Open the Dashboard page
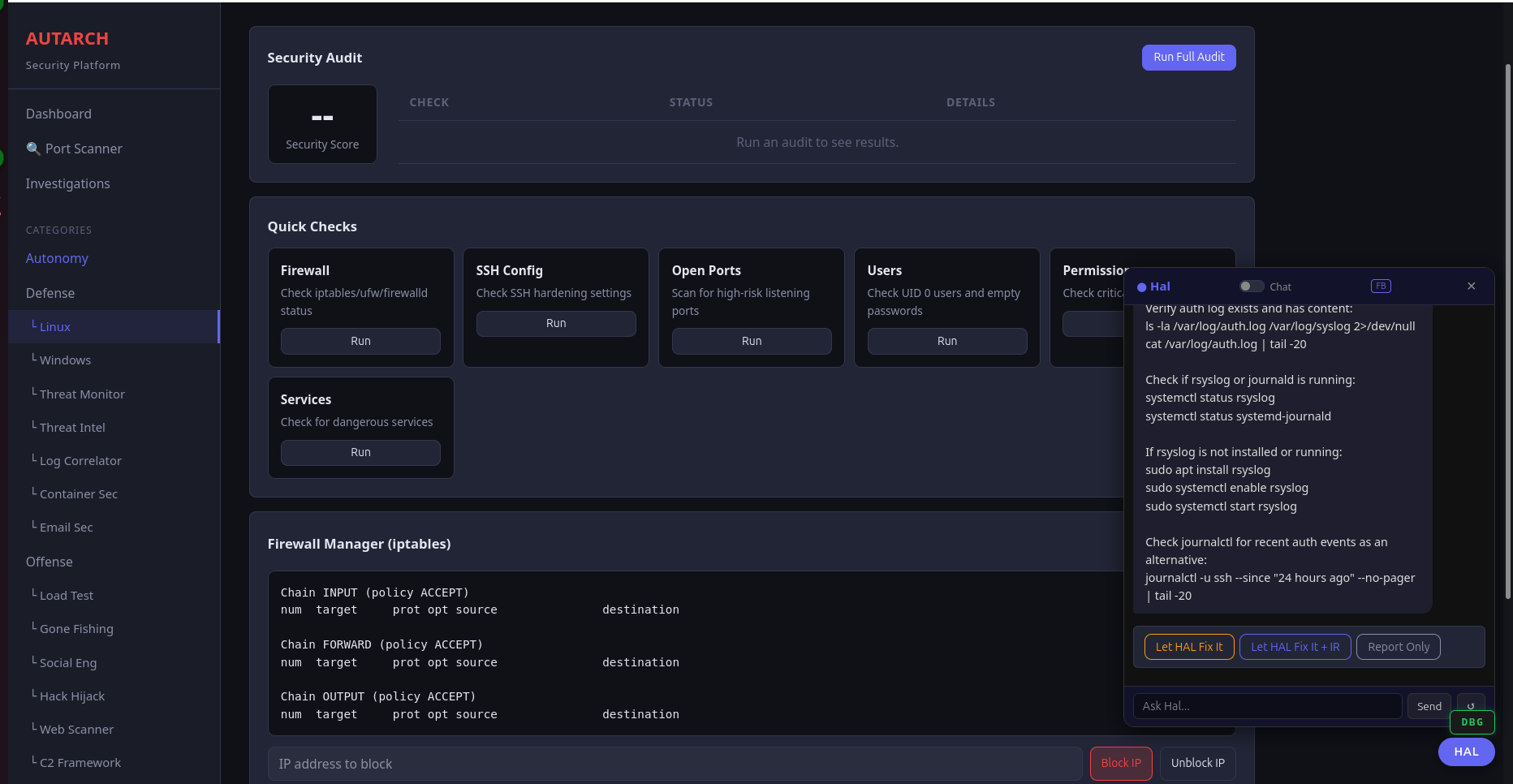Viewport: 1513px width, 784px height. pyautogui.click(x=58, y=114)
